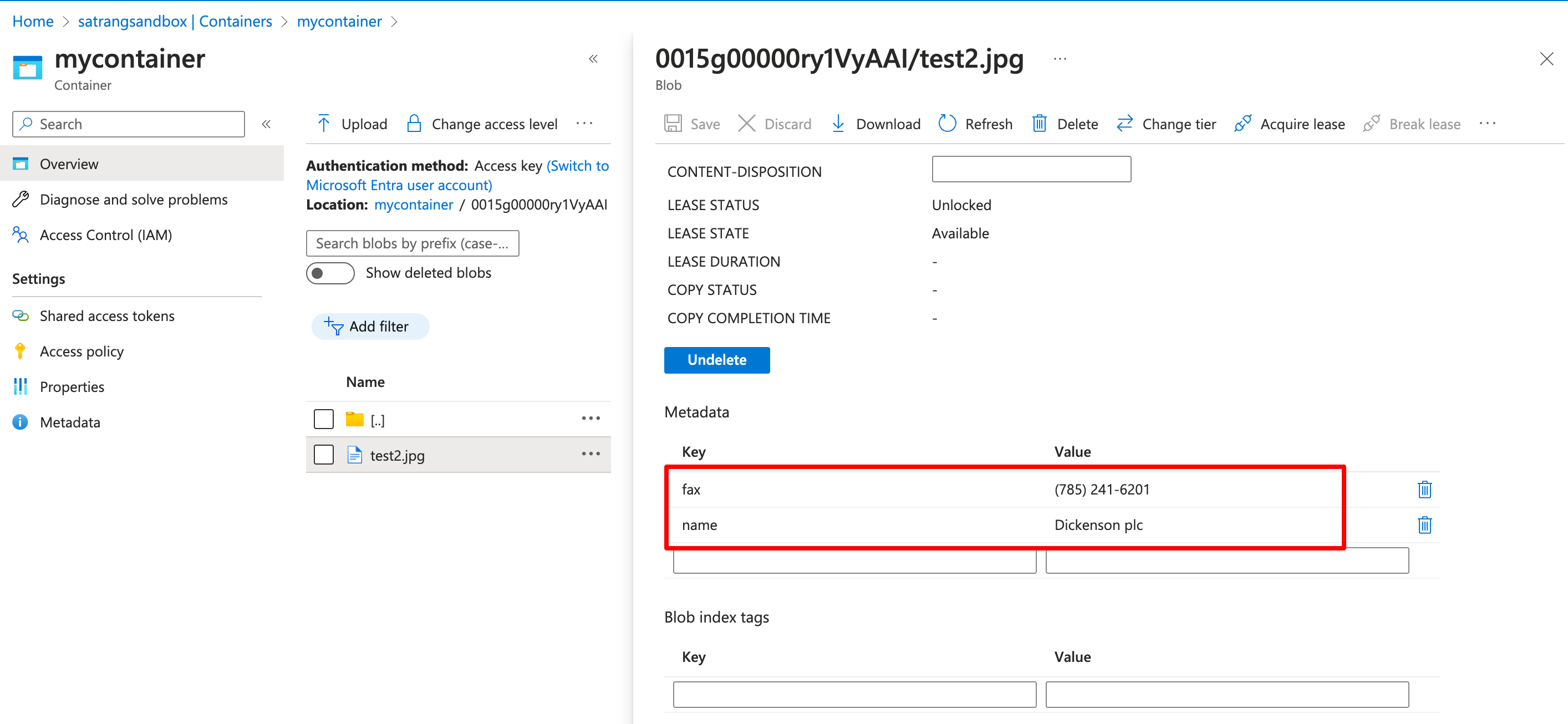1568x724 pixels.
Task: Toggle Show deleted blobs switch
Action: point(330,273)
